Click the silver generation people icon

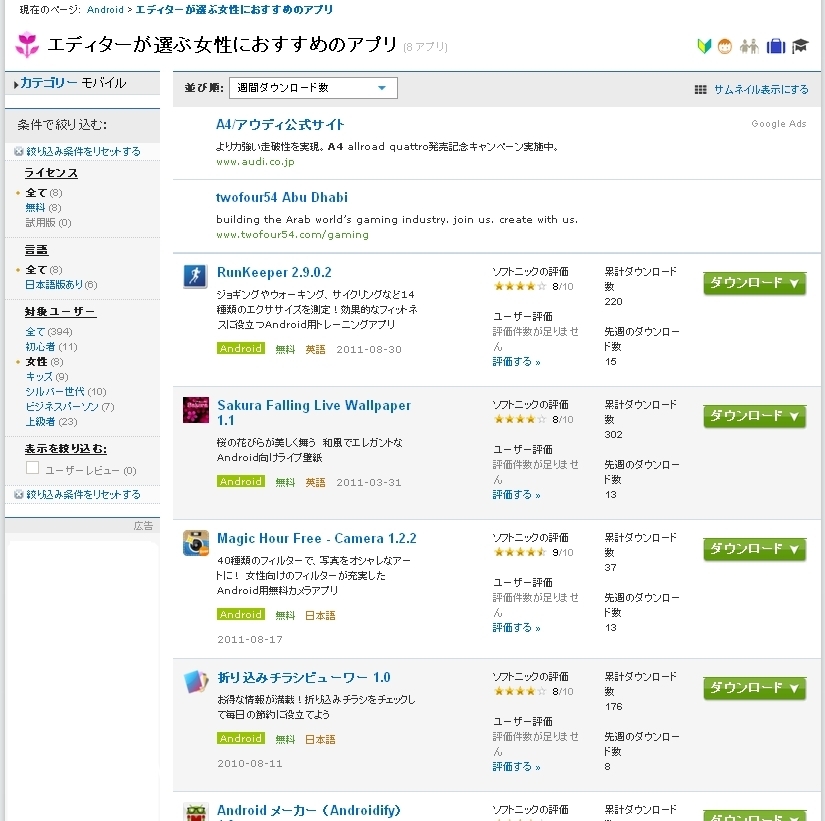click(x=749, y=47)
